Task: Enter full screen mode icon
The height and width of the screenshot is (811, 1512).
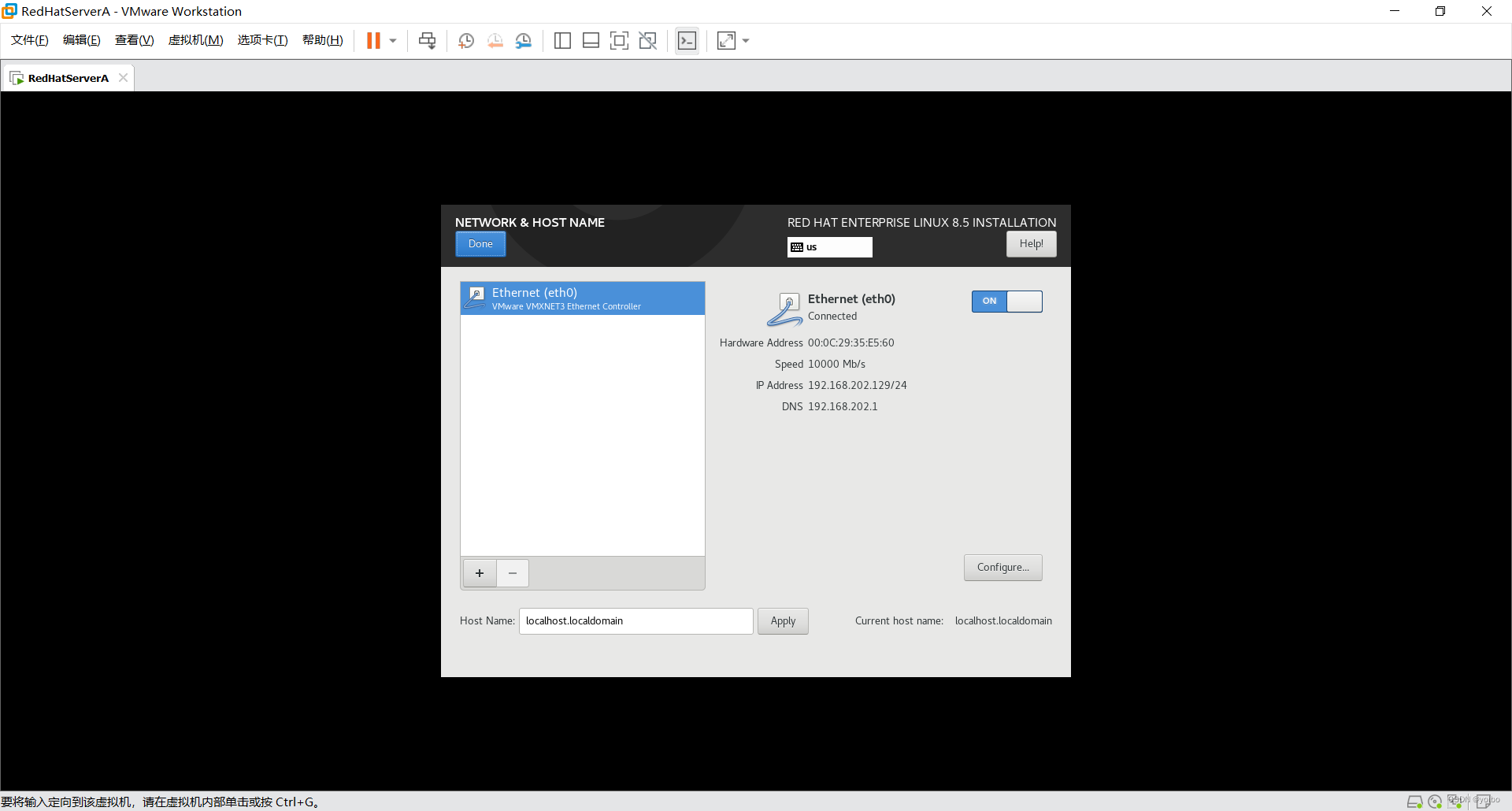Action: tap(619, 41)
